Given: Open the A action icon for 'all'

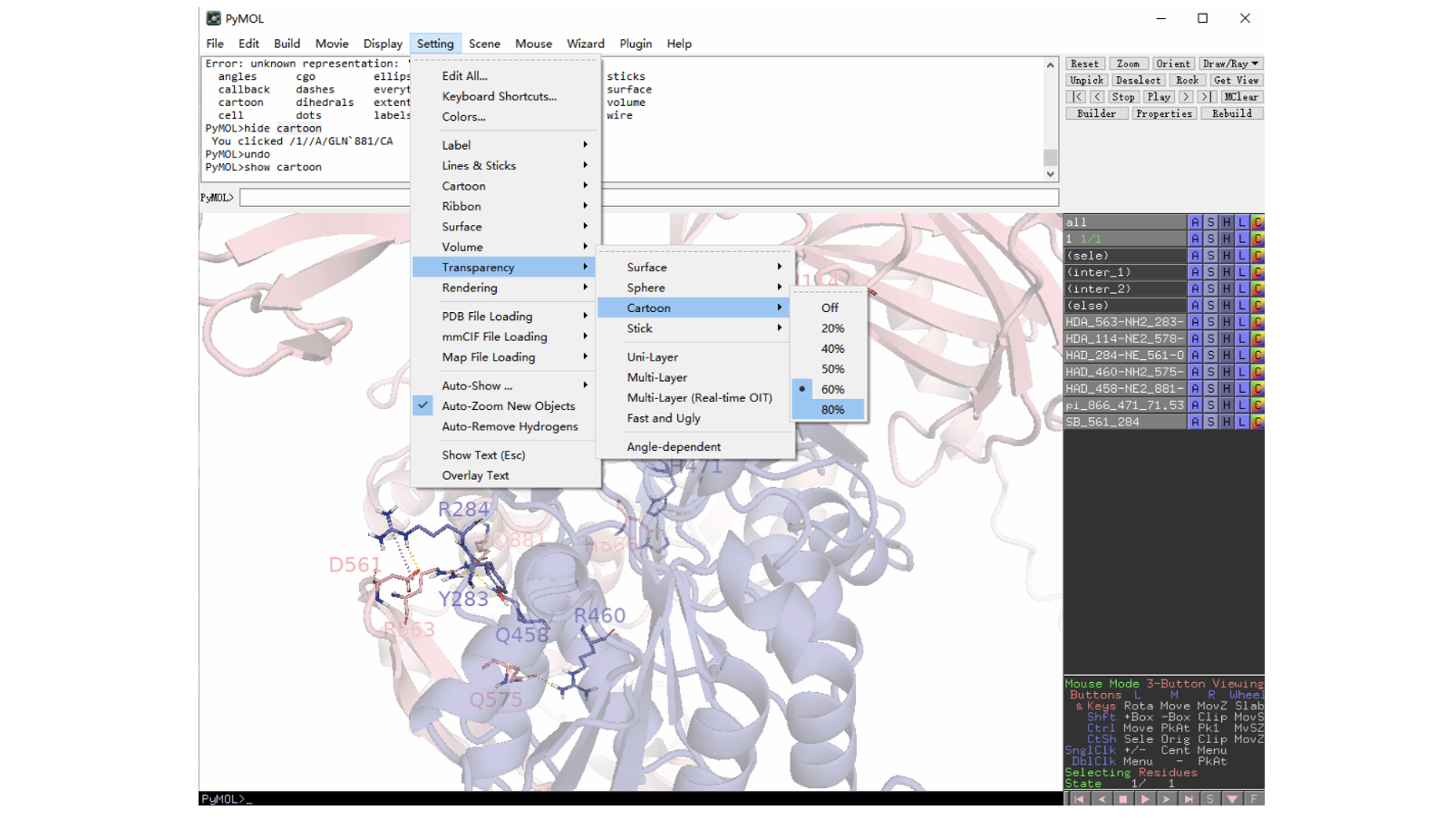Looking at the screenshot, I should coord(1195,222).
